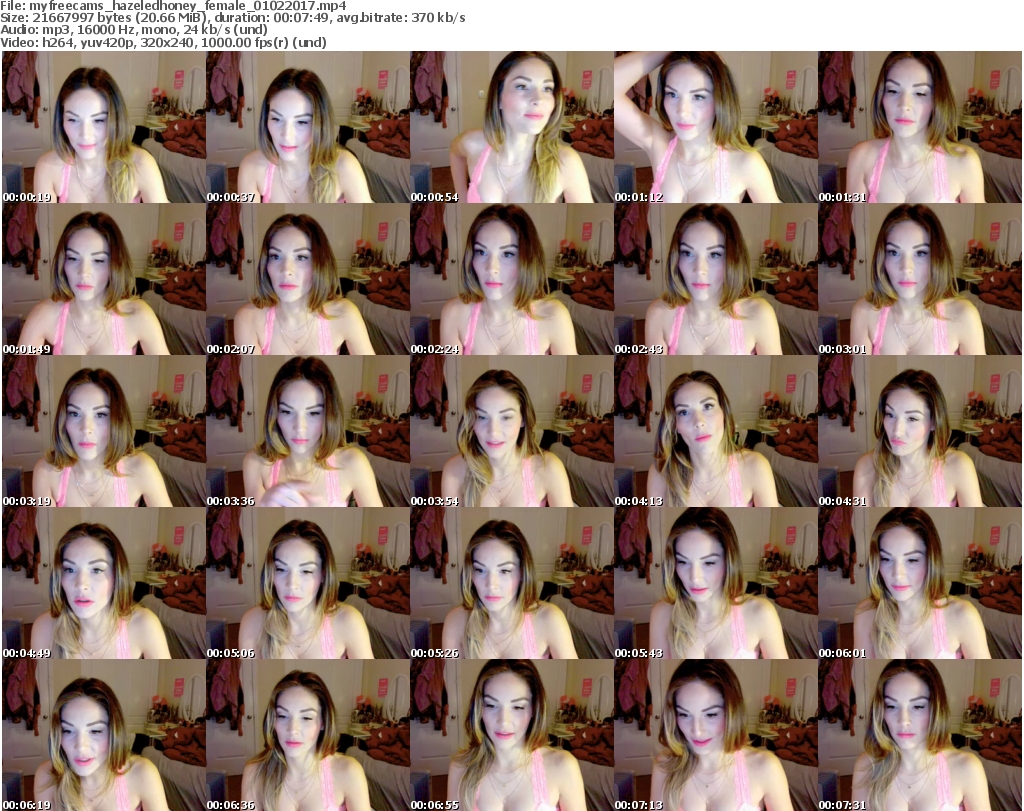Screen dimensions: 1024x811
Task: Select the thumbnail frame stamped 00:01:49
Action: [104, 279]
